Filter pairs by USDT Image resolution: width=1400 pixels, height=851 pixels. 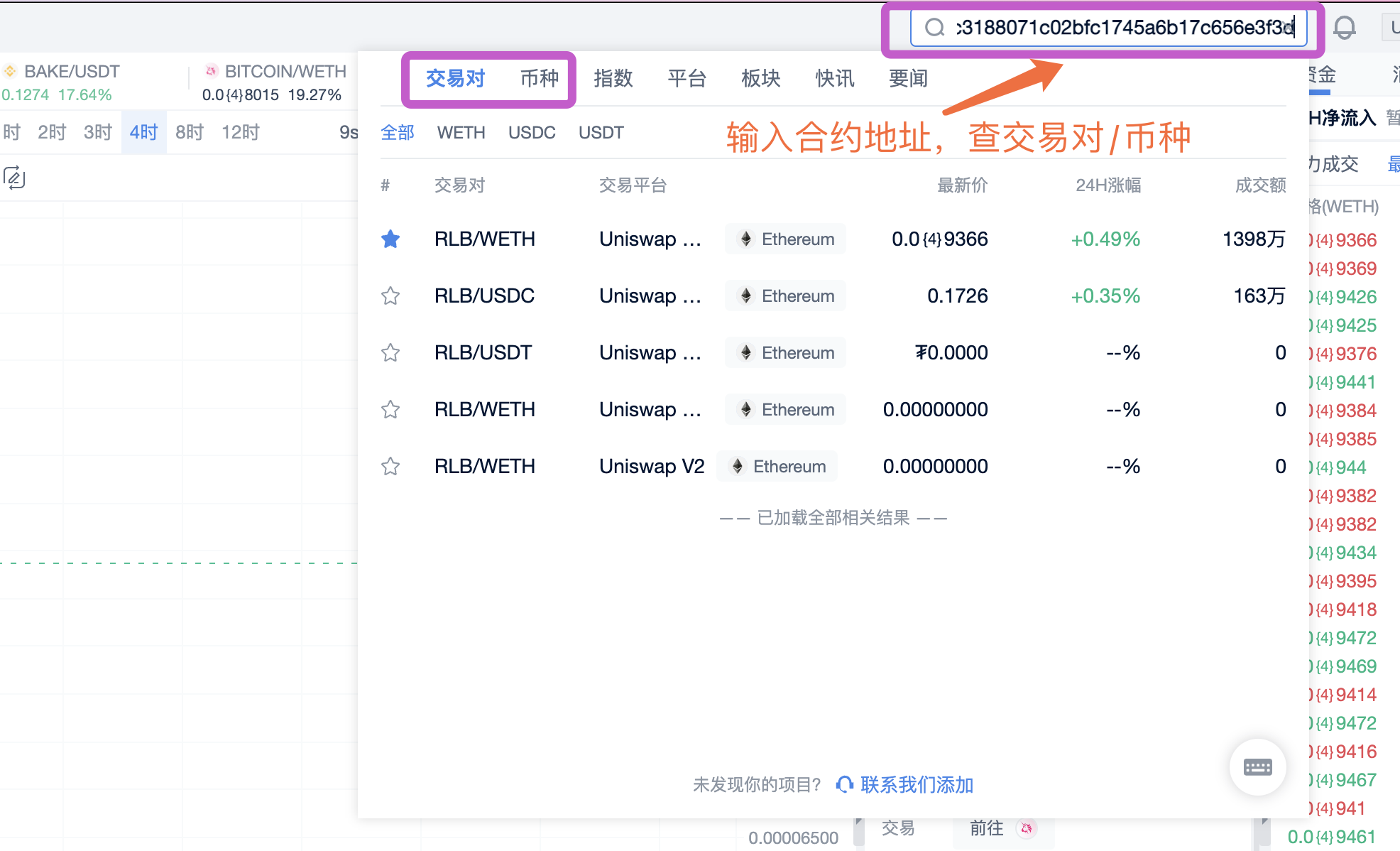coord(601,133)
